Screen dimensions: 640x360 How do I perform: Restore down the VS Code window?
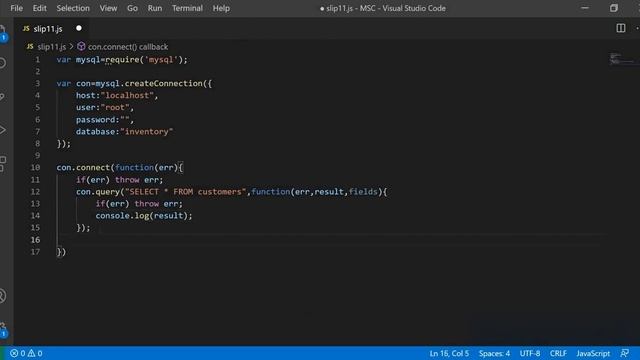pyautogui.click(x=613, y=8)
